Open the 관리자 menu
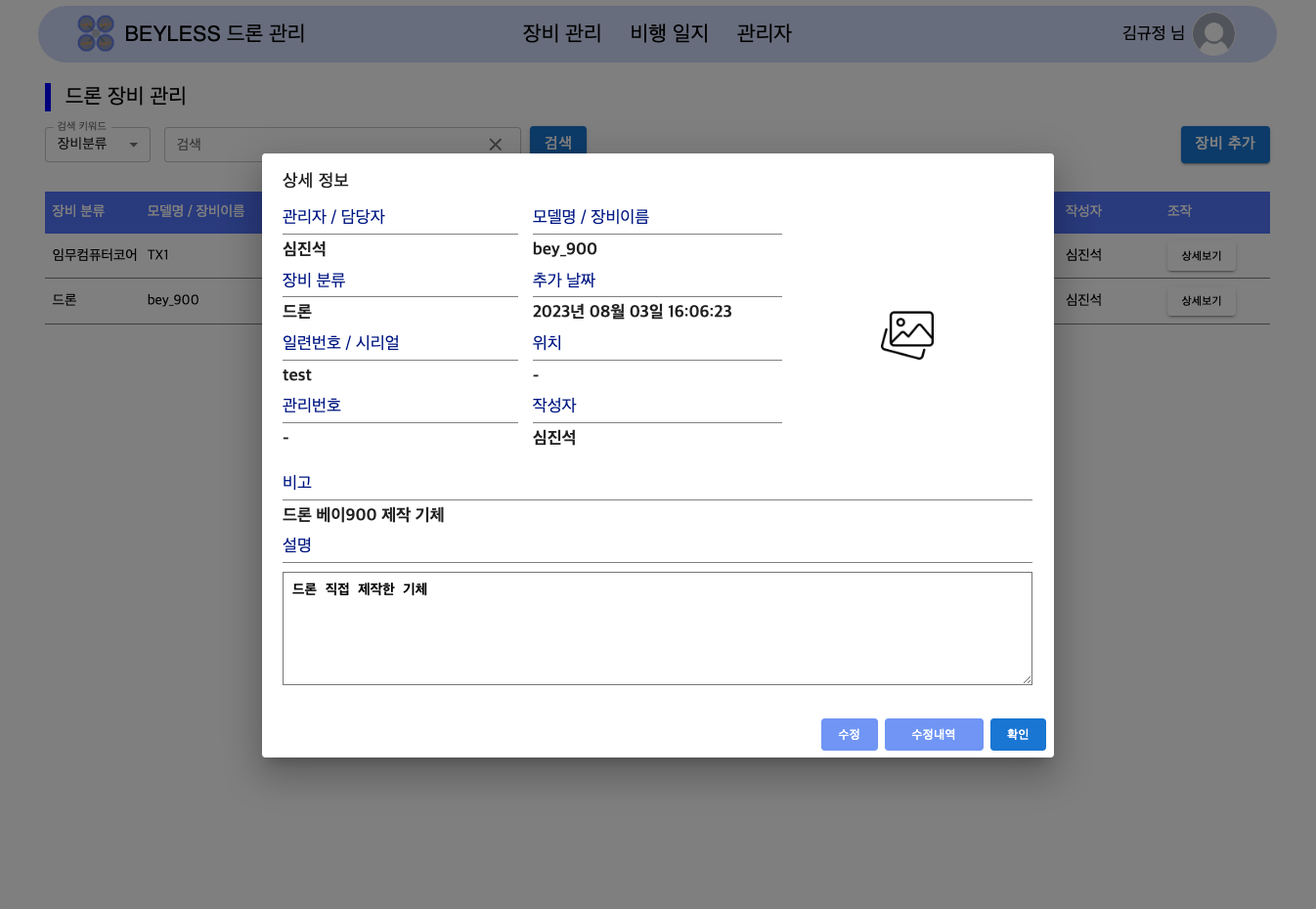The width and height of the screenshot is (1316, 909). (x=764, y=33)
